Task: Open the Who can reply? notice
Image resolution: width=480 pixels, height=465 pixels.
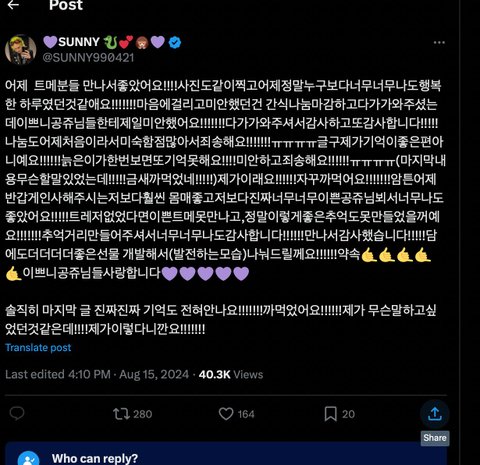Action: [x=226, y=454]
